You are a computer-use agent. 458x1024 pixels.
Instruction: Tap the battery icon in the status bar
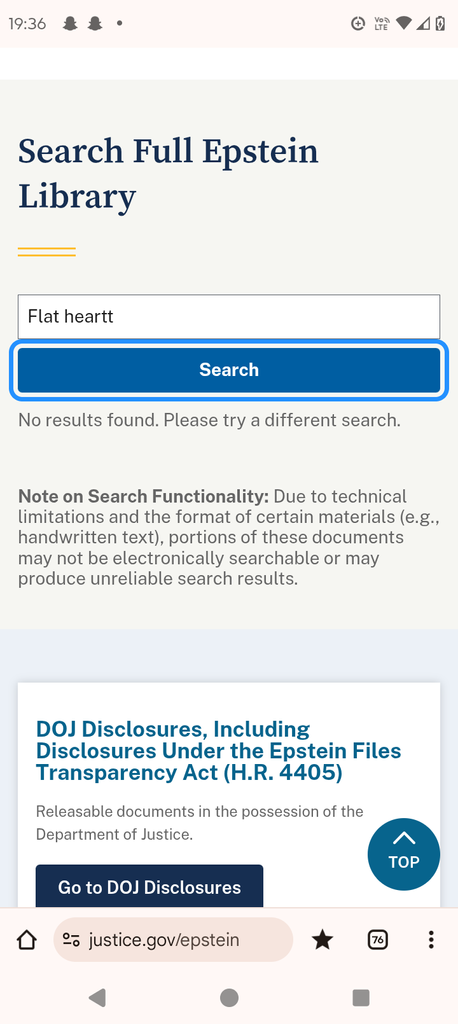pos(441,24)
